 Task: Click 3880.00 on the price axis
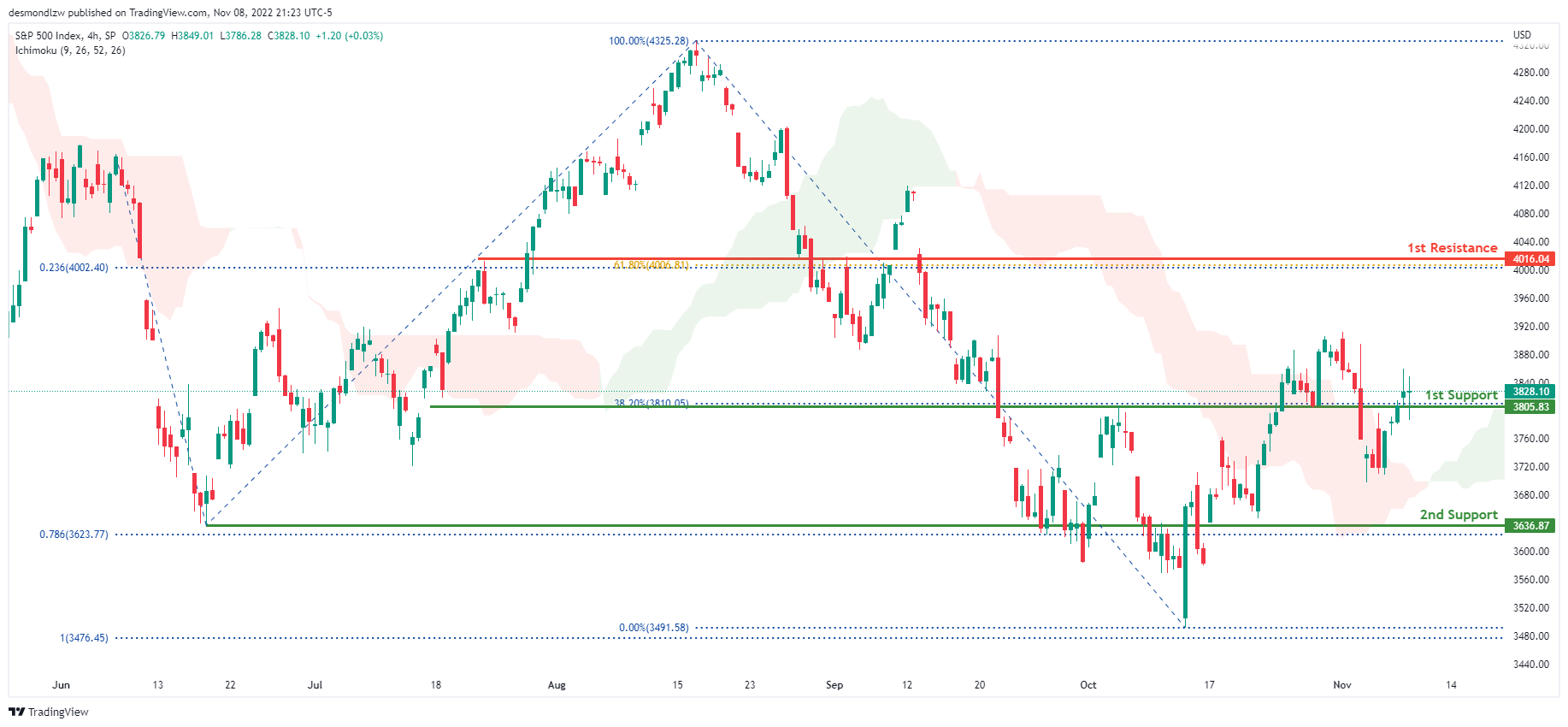click(x=1531, y=355)
